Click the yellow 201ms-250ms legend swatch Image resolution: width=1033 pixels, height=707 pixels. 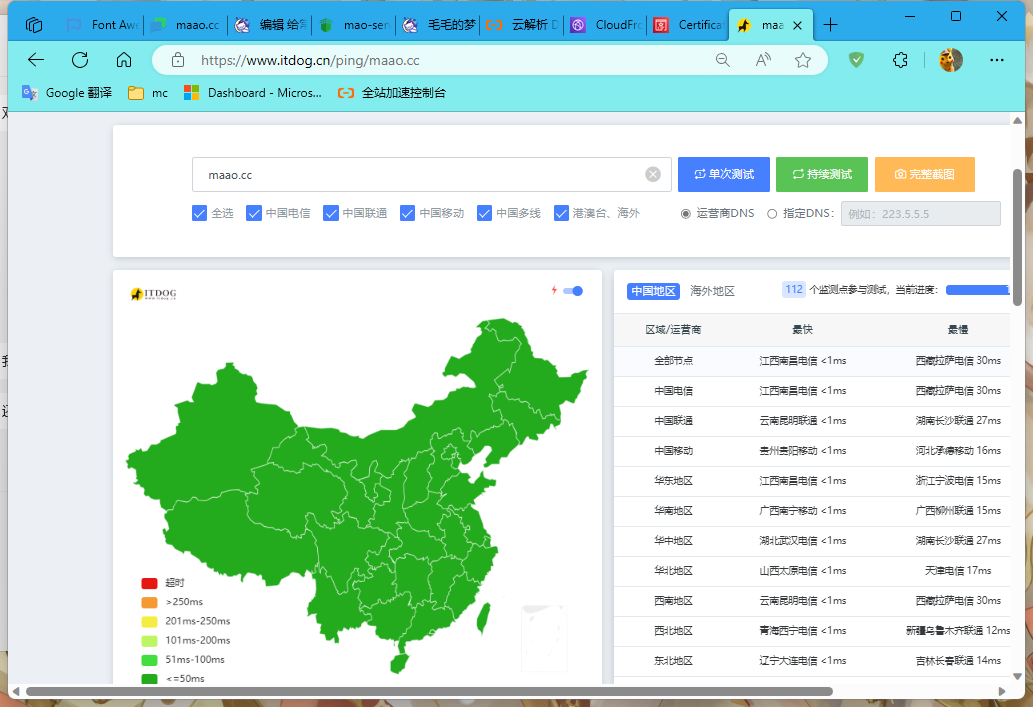(150, 621)
